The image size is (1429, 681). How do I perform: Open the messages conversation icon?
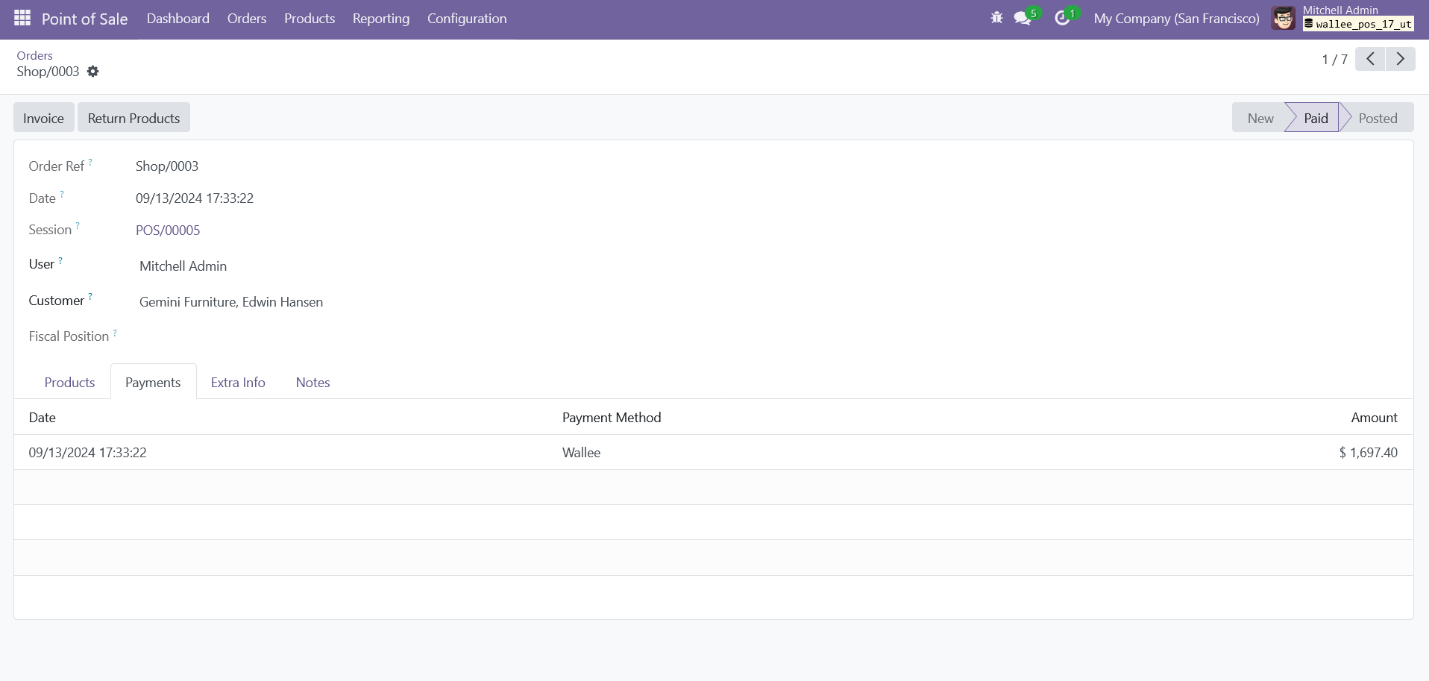[x=1022, y=18]
